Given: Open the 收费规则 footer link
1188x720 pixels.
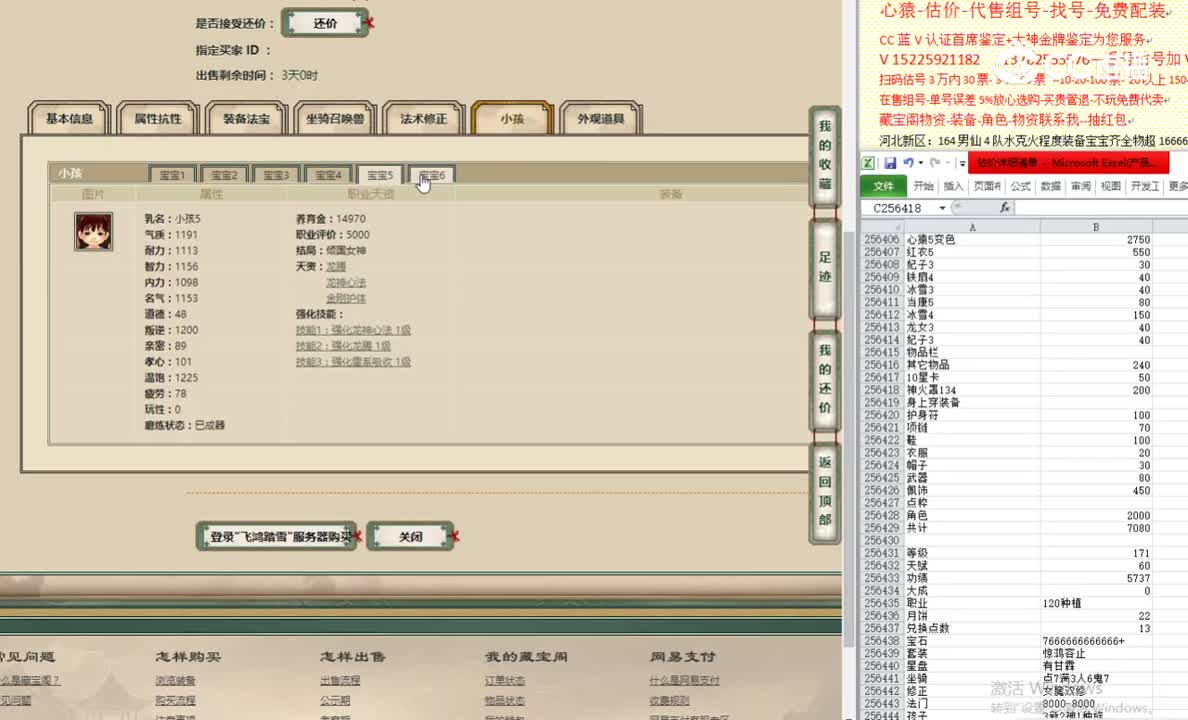Looking at the screenshot, I should point(670,700).
